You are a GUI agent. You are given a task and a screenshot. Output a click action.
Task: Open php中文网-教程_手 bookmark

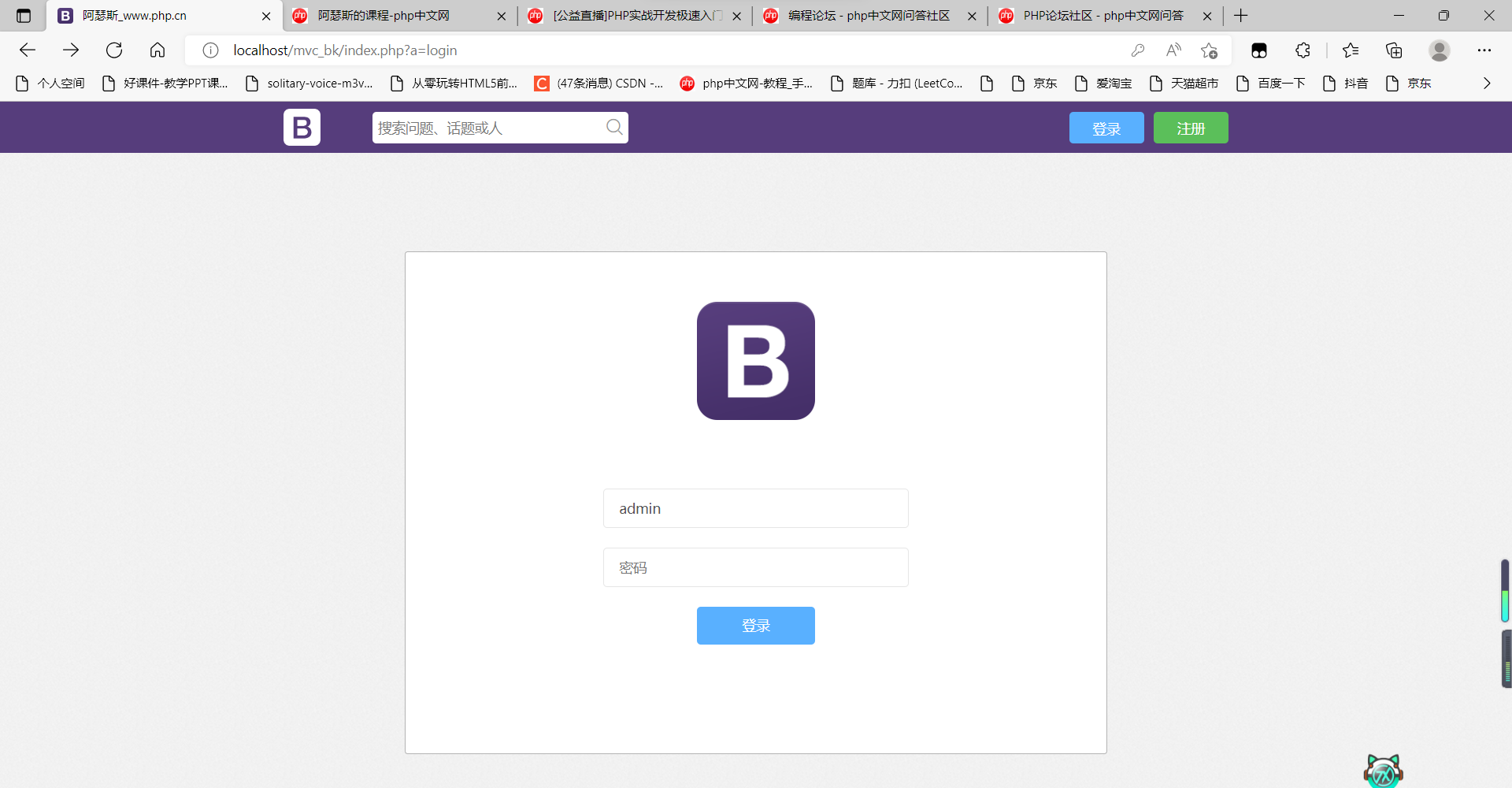point(746,84)
